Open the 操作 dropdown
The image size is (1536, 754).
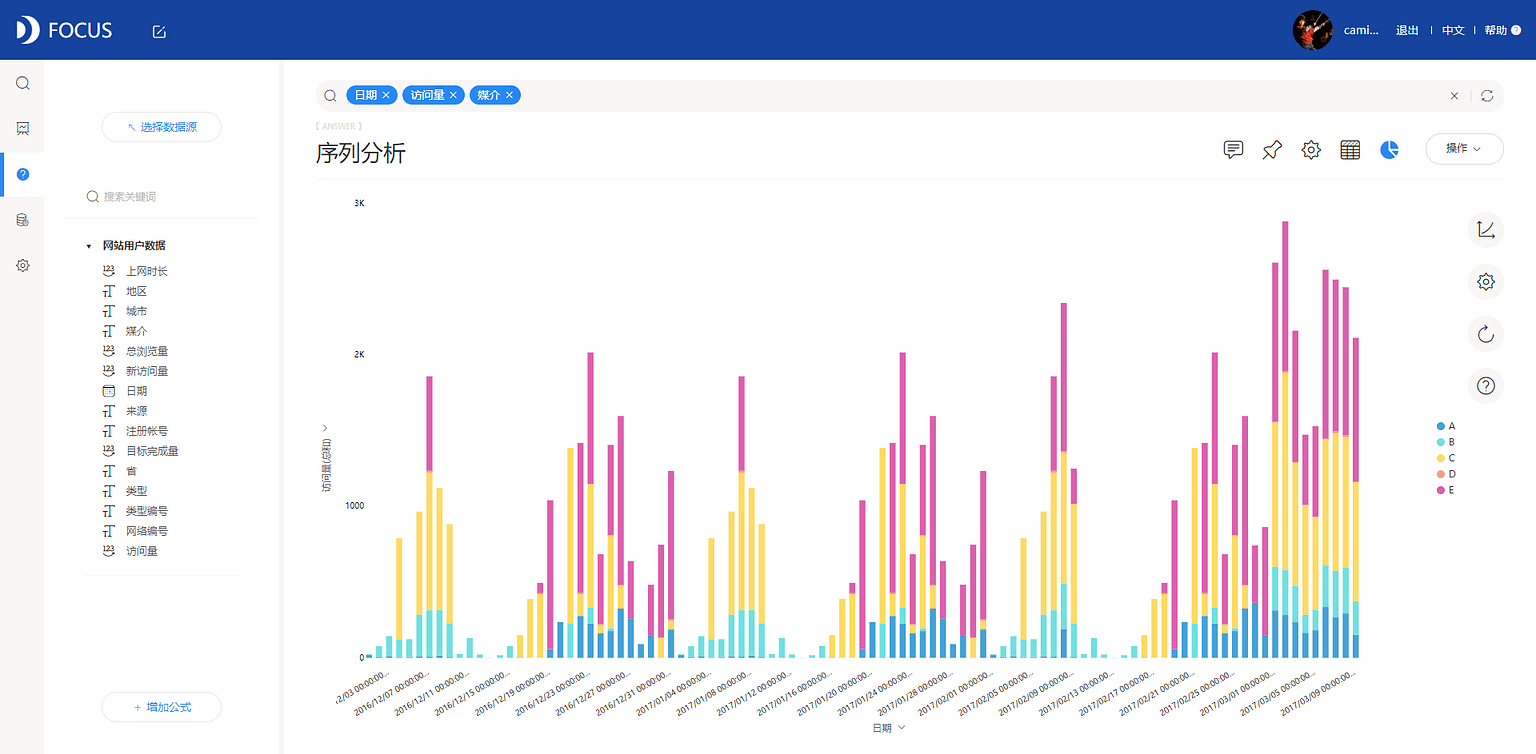tap(1464, 148)
